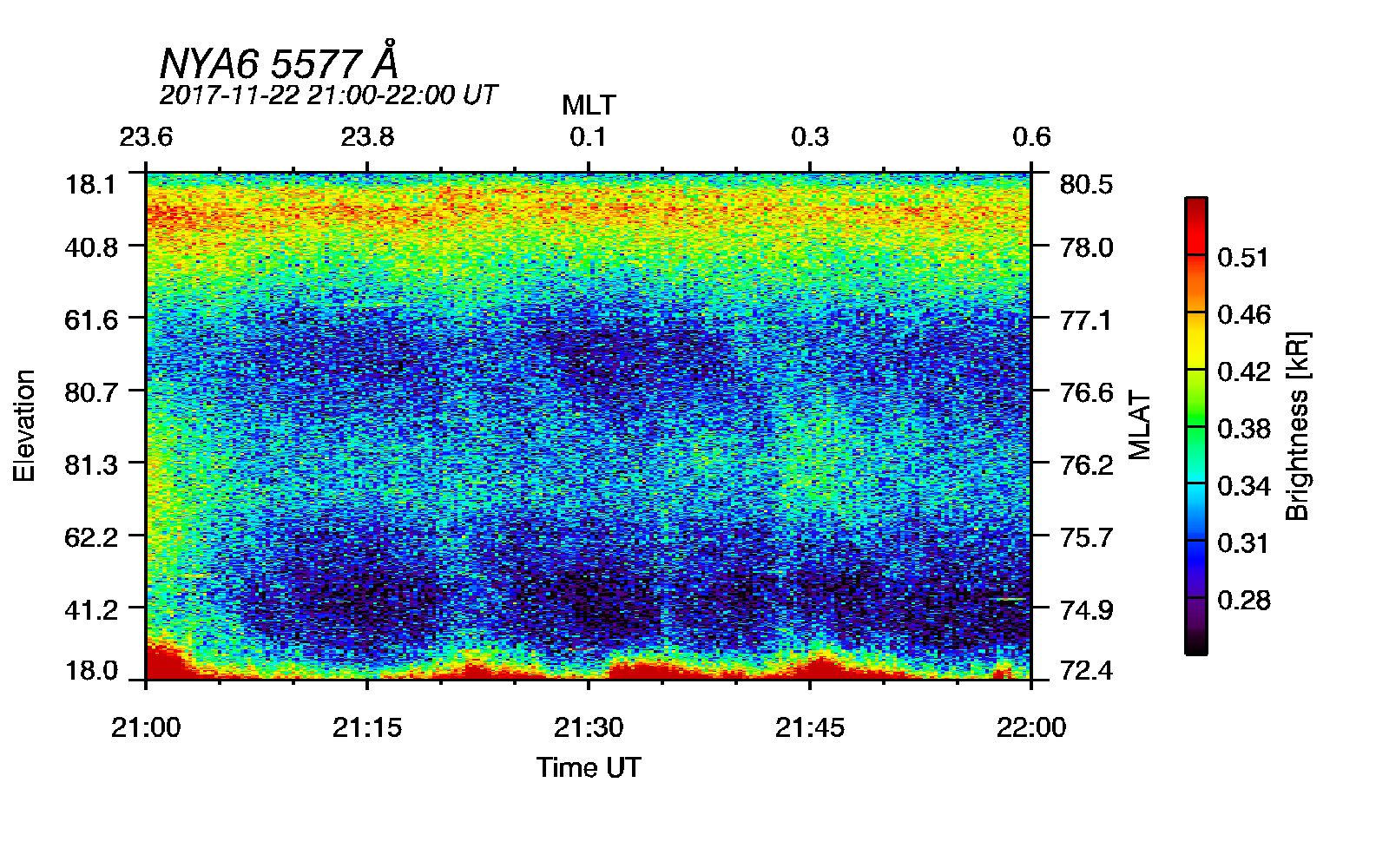This screenshot has height=868, width=1389.
Task: Click colorbar value "0.28"
Action: pyautogui.click(x=1243, y=601)
